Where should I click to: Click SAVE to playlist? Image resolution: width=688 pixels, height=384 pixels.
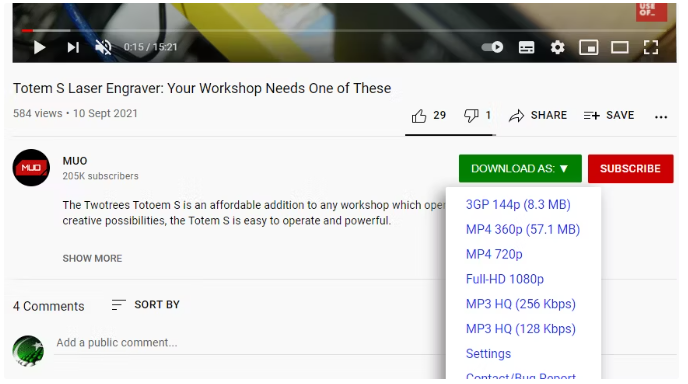609,115
